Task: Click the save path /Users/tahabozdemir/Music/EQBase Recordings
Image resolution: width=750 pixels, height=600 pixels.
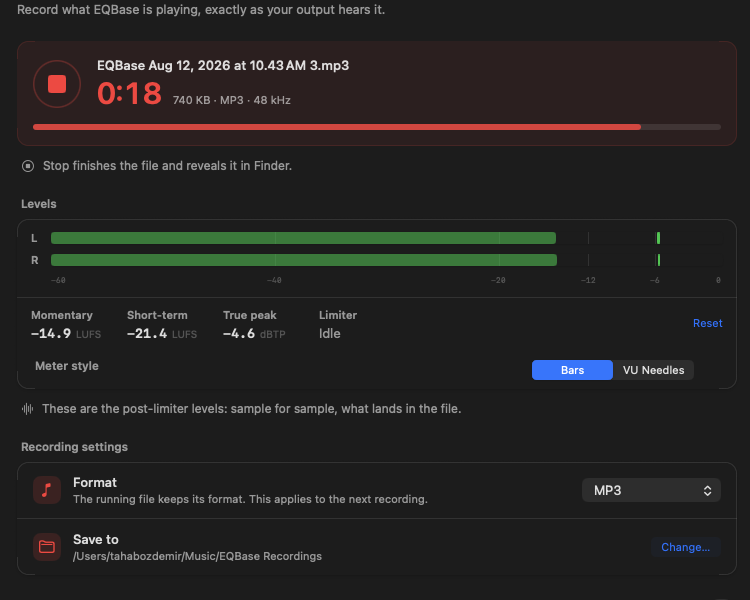Action: 197,556
